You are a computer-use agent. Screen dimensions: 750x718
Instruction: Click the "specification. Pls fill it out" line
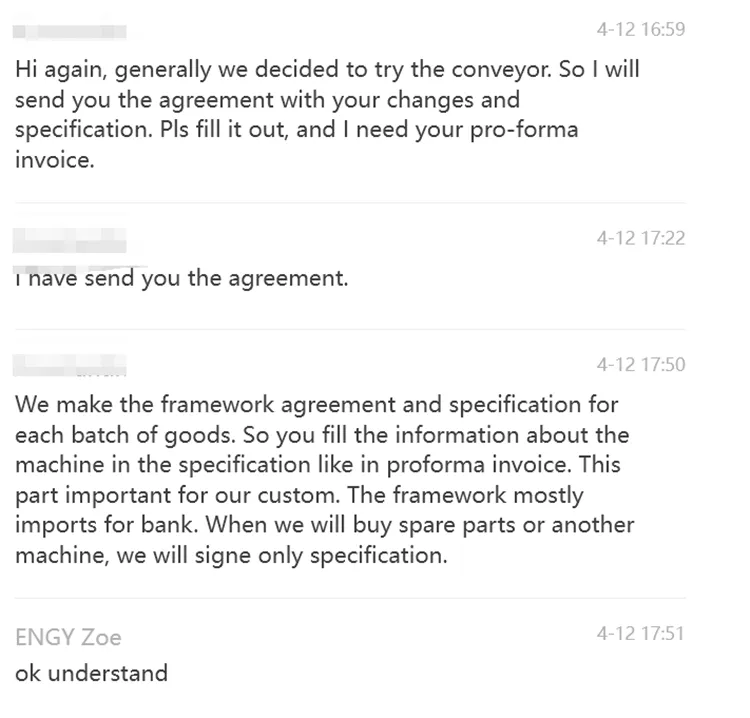(x=297, y=130)
